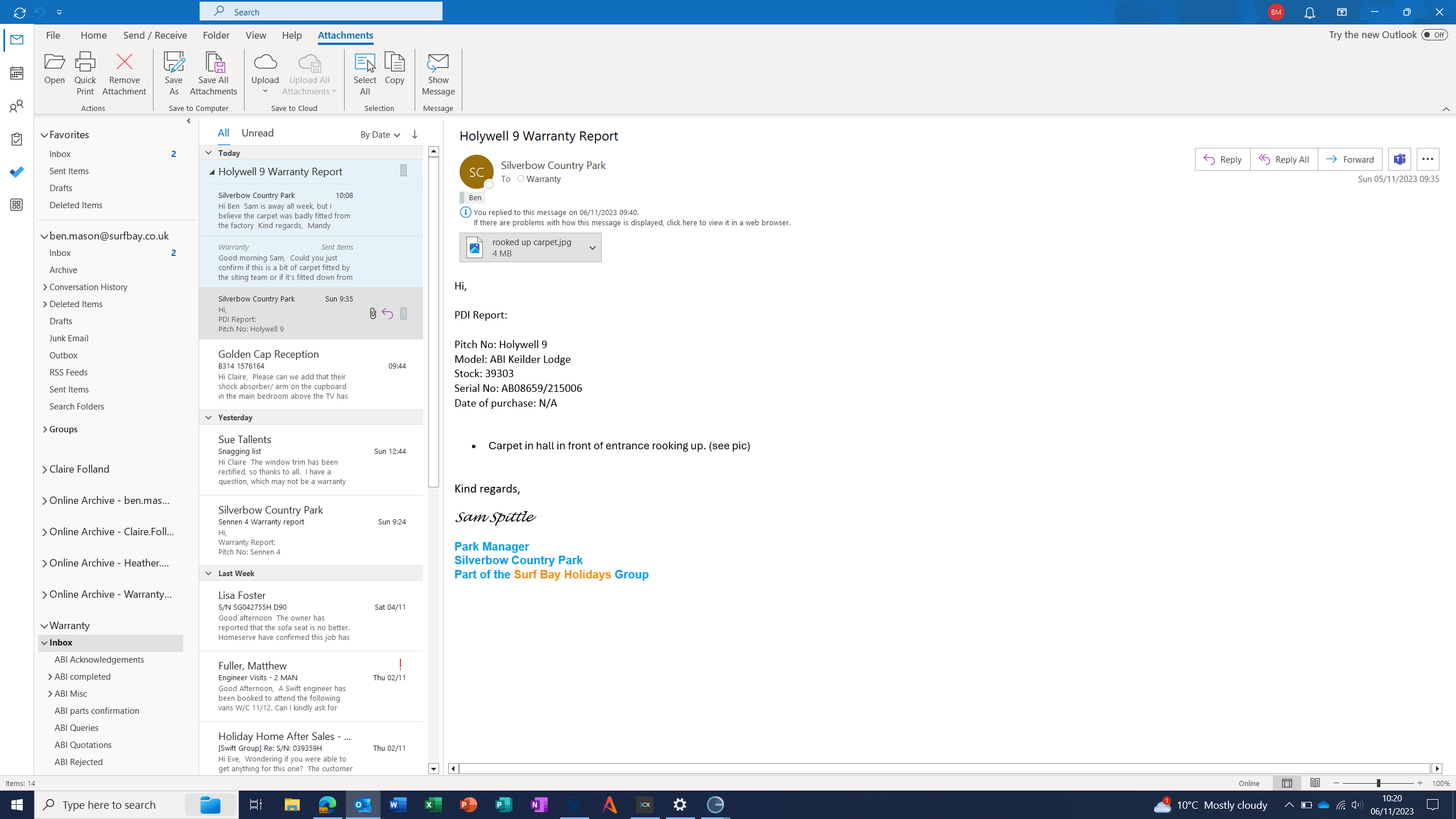The width and height of the screenshot is (1456, 819).
Task: Click the Share to Teams icon
Action: coord(1399,159)
